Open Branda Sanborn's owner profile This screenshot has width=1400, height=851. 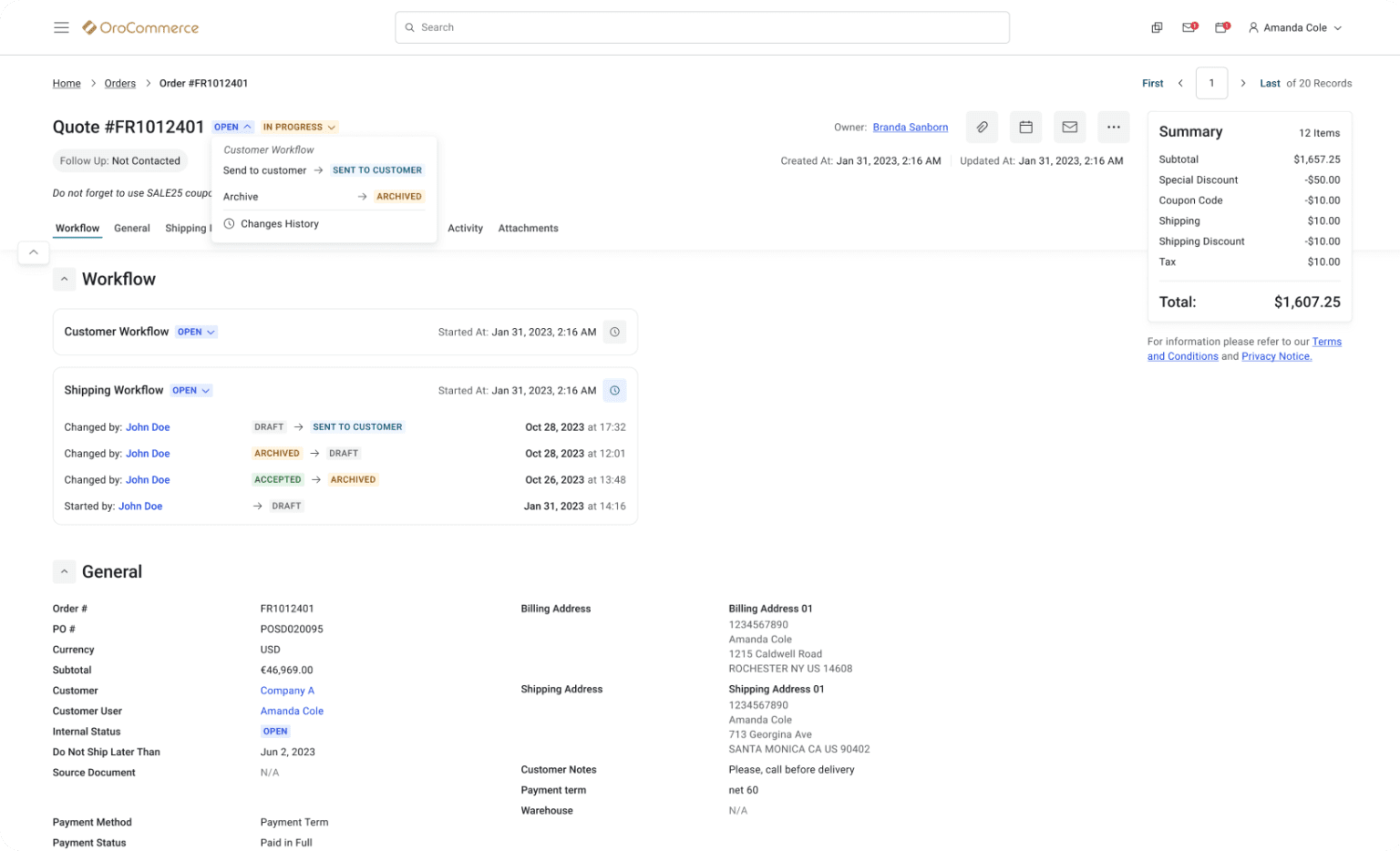[910, 127]
